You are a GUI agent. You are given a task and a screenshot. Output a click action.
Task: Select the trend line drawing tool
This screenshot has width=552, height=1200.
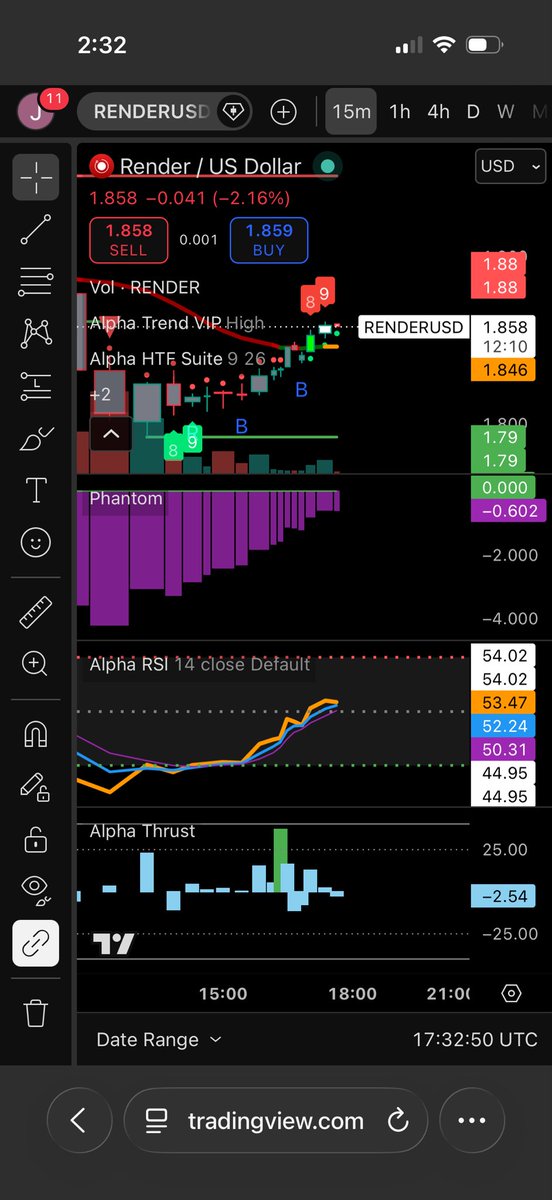(36, 230)
